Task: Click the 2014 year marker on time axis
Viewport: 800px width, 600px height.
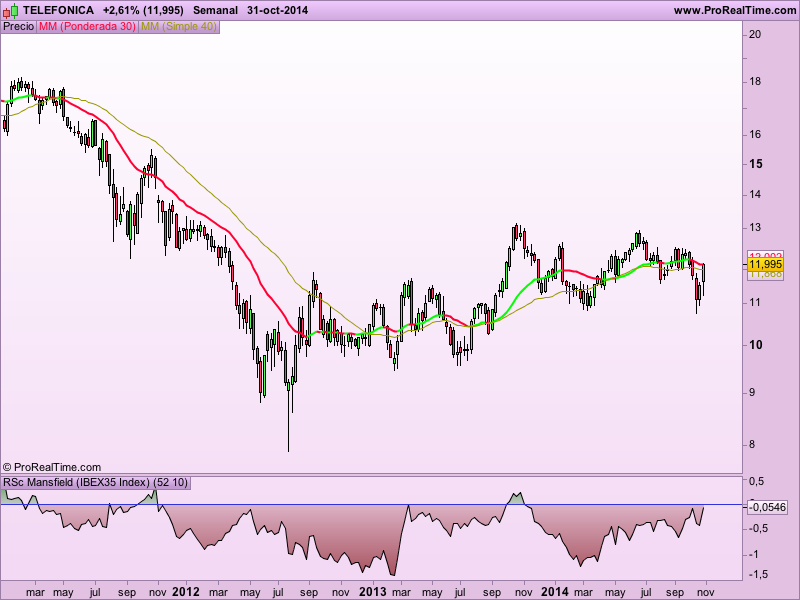Action: [x=555, y=592]
